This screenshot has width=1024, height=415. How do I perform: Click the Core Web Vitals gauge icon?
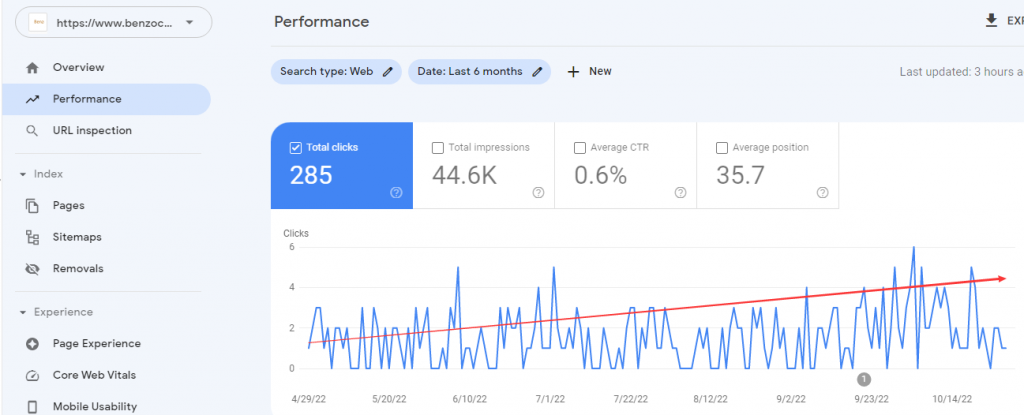(32, 376)
